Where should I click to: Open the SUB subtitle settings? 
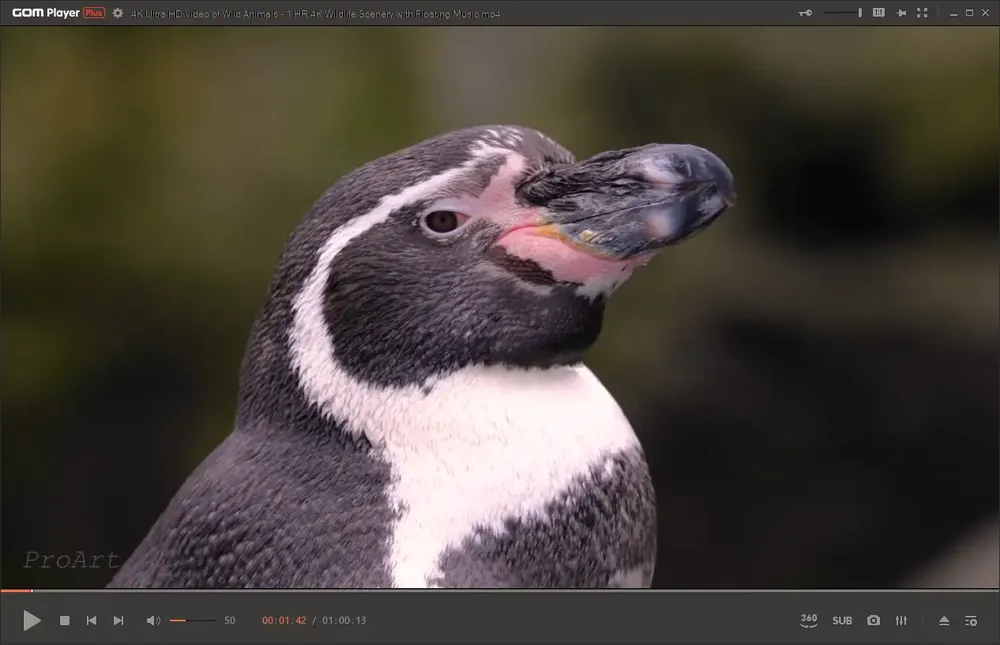[842, 620]
